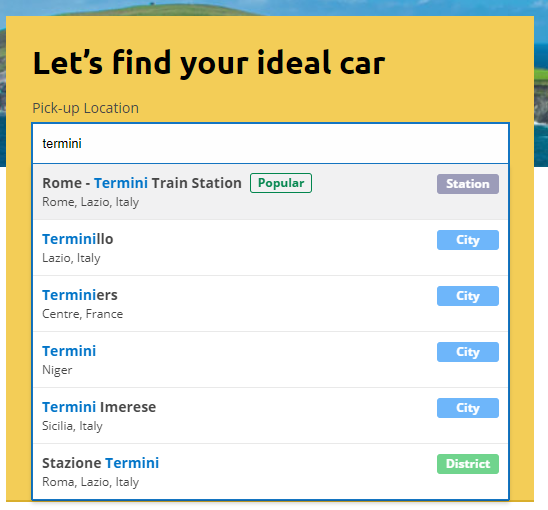The width and height of the screenshot is (548, 510).
Task: Click the City badge beside Termini Imerese
Action: point(468,408)
